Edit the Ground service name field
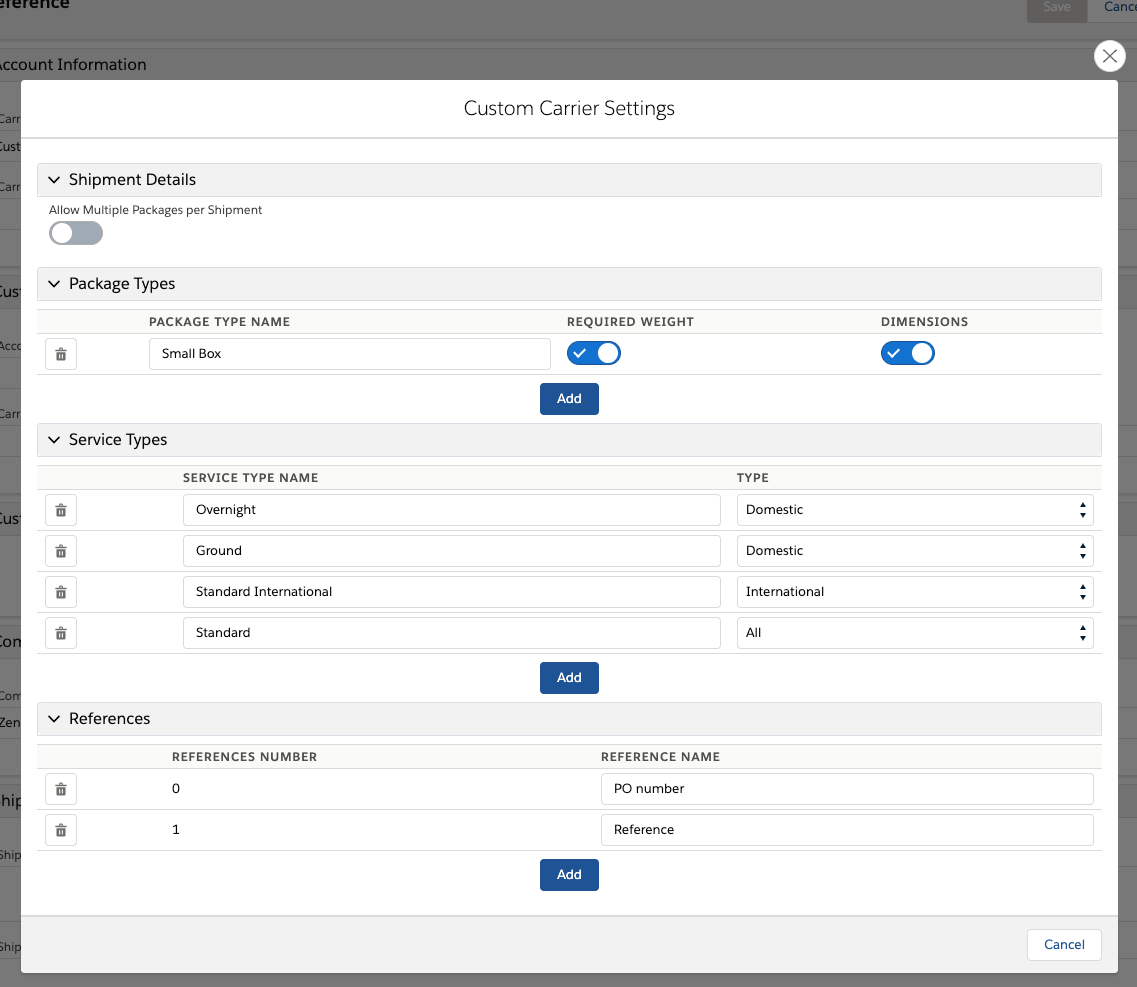The height and width of the screenshot is (987, 1137). pyautogui.click(x=452, y=551)
